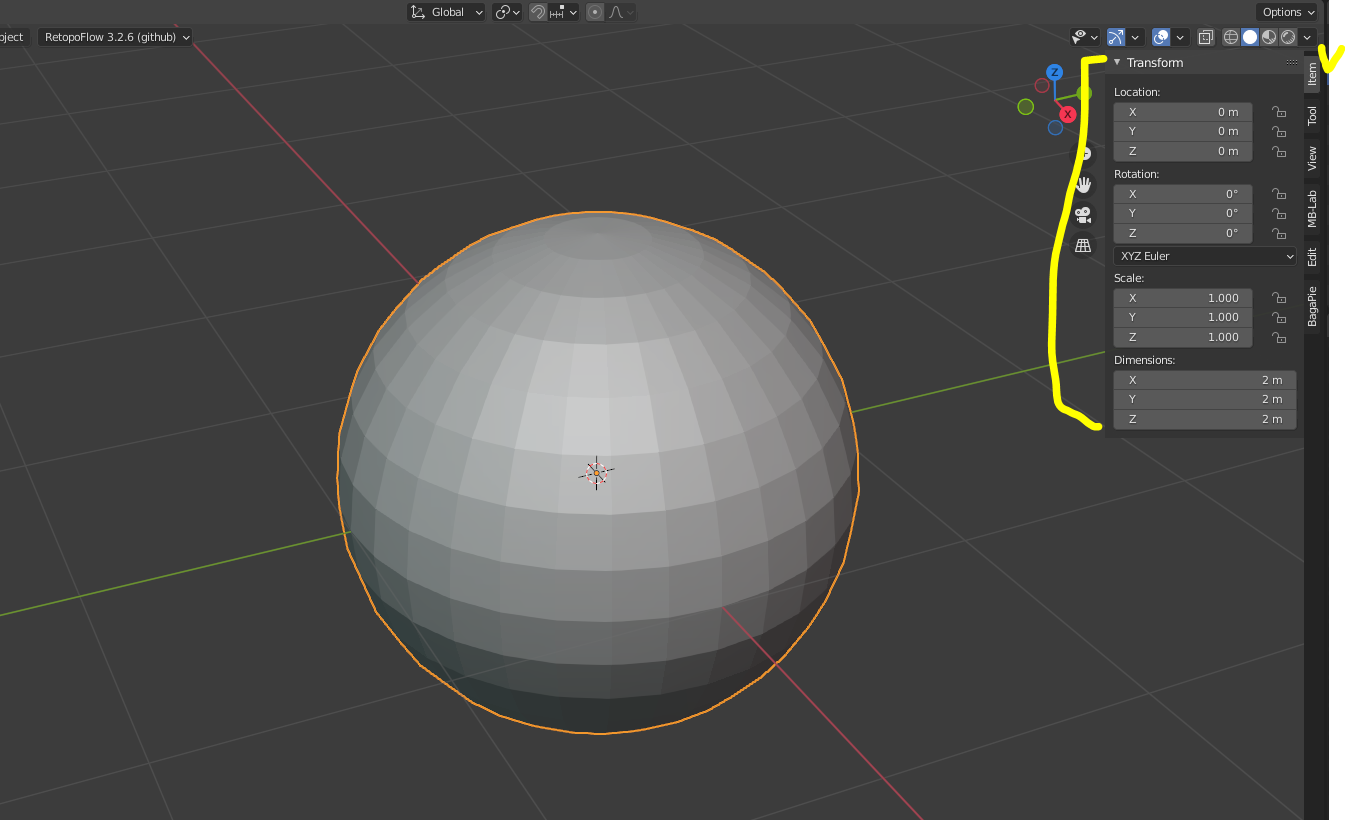Click the Dimensions X field
Image resolution: width=1345 pixels, height=820 pixels.
pyautogui.click(x=1205, y=380)
